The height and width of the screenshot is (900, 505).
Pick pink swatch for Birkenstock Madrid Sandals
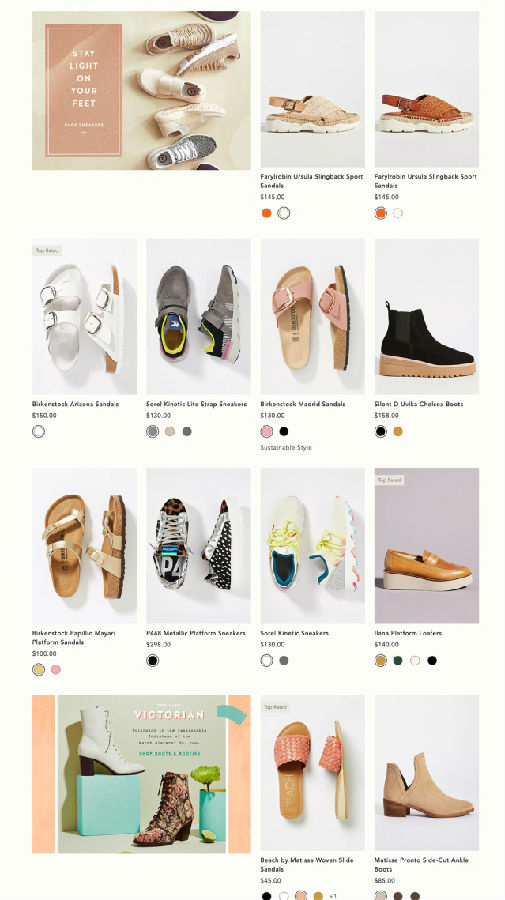tap(267, 431)
